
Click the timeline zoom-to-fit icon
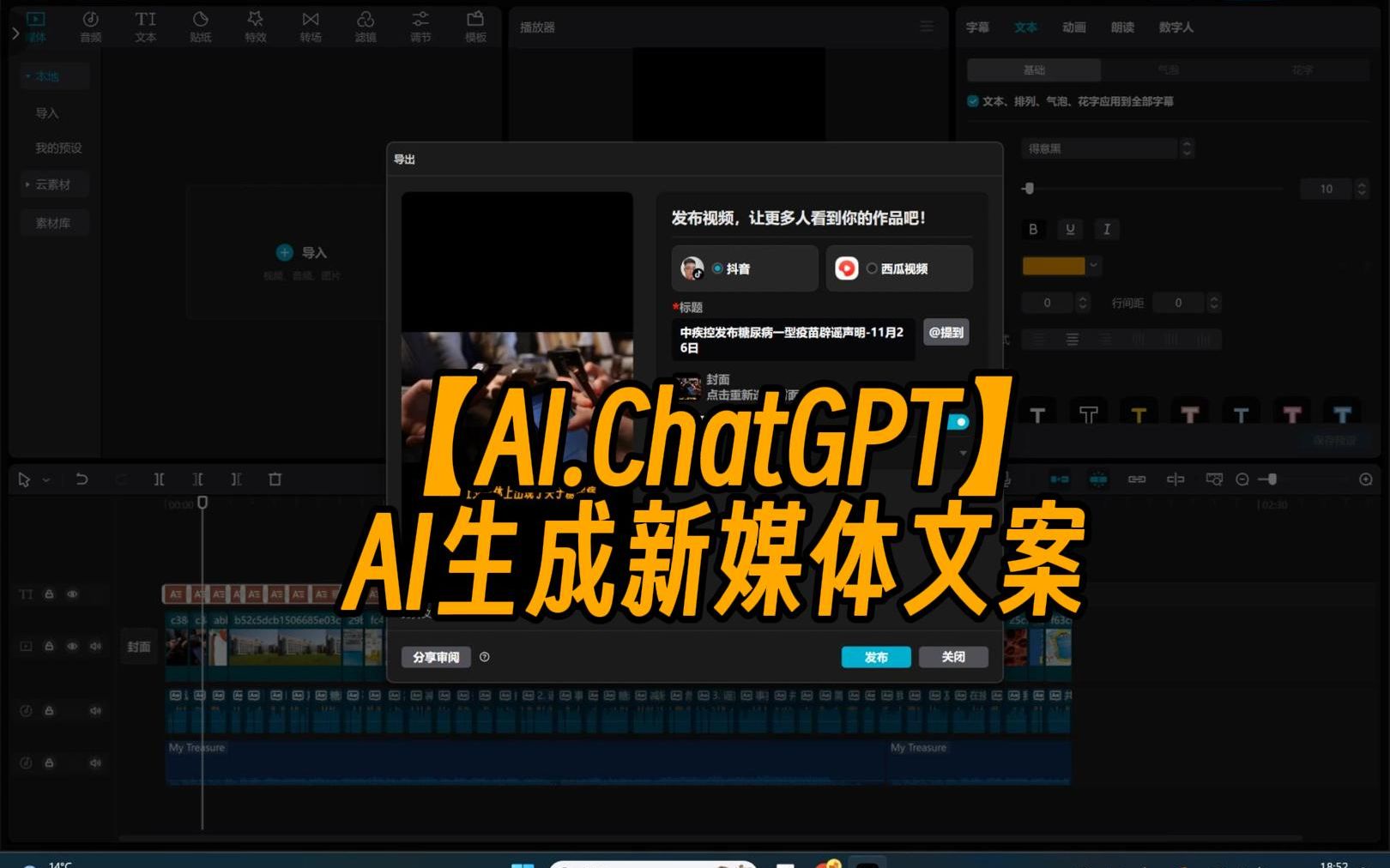1214,479
